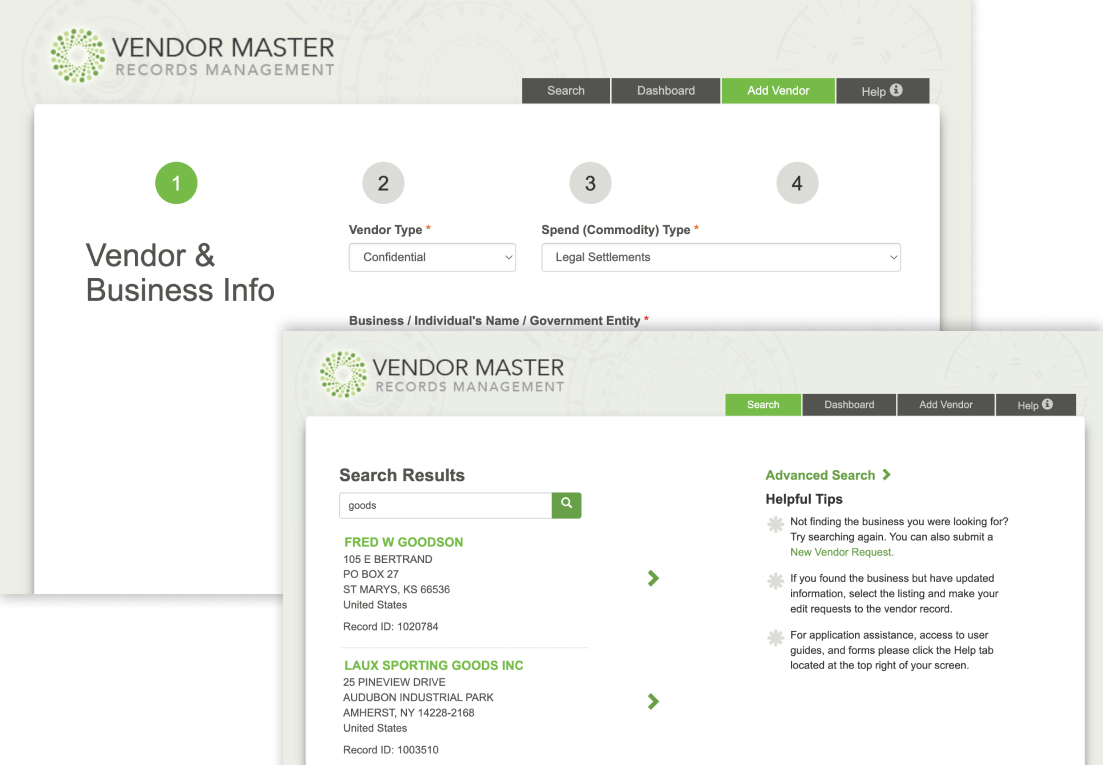Screen dimensions: 1103x765
Task: Go to step 3 circle in the wizard
Action: [x=590, y=183]
